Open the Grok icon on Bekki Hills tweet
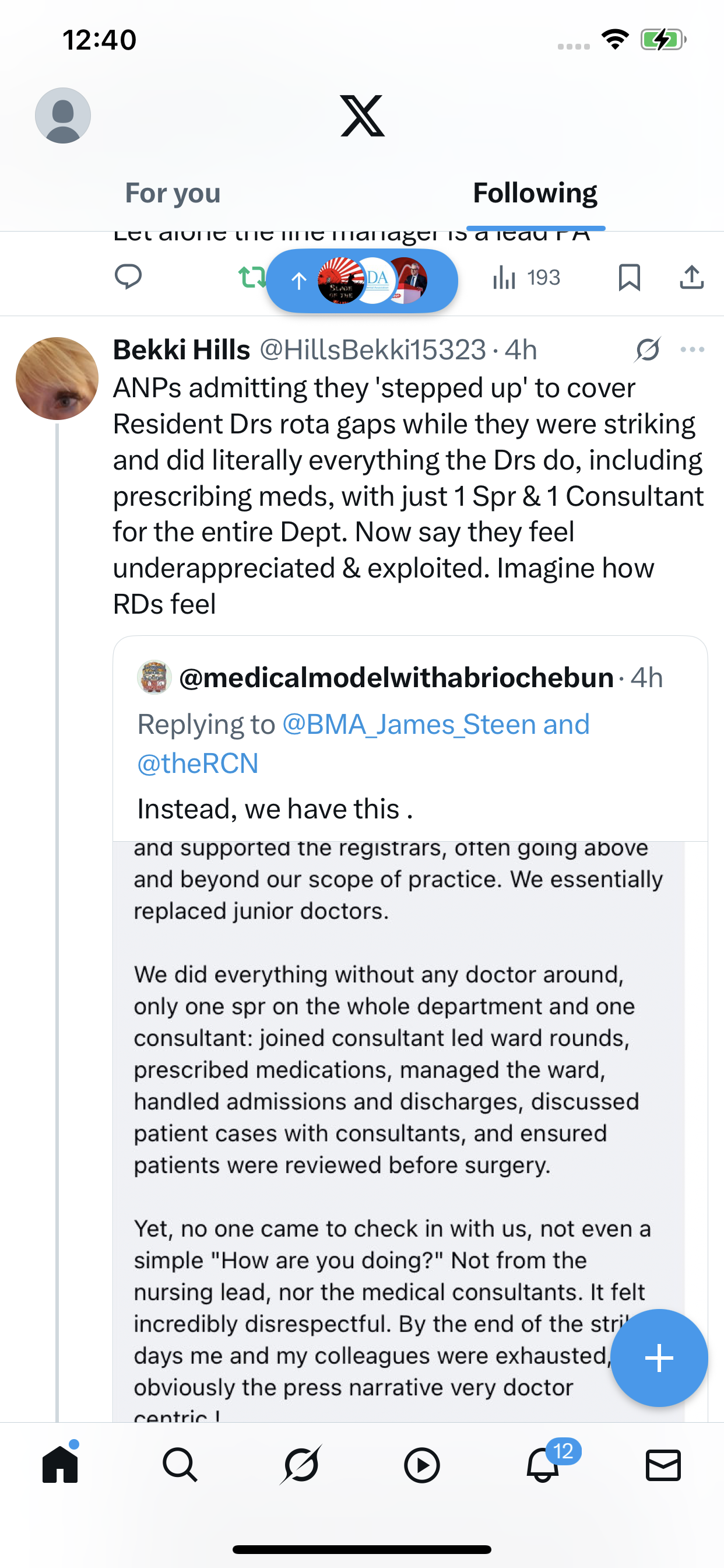Screen dimensions: 724x1568 pos(648,349)
